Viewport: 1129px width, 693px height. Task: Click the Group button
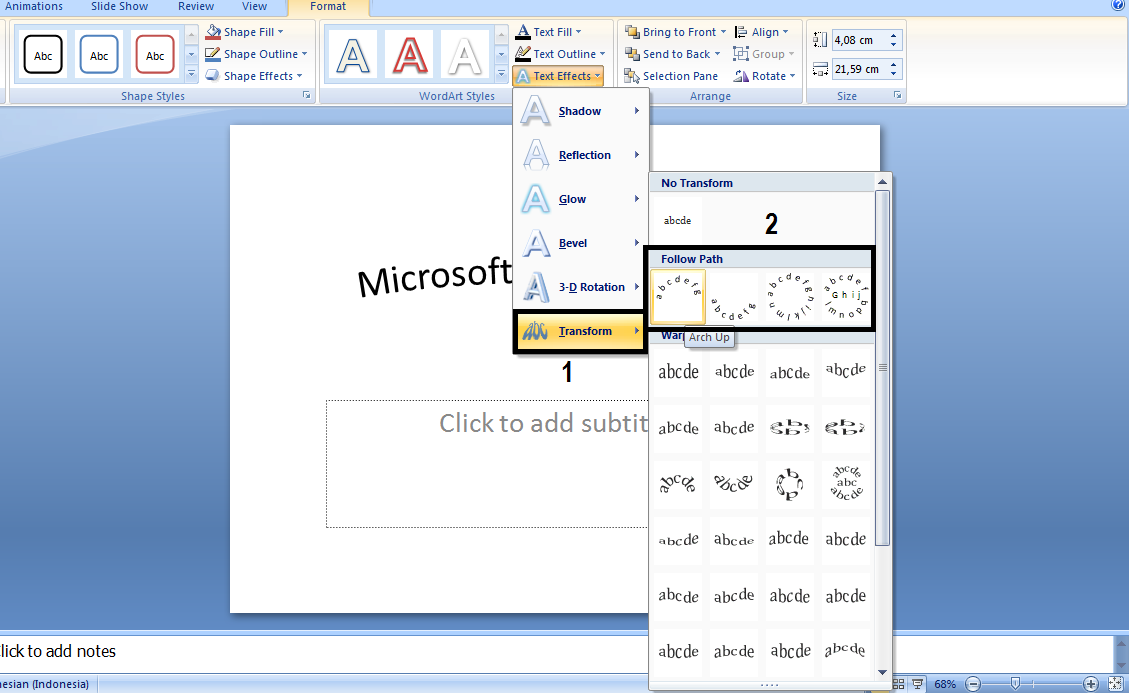(x=763, y=54)
